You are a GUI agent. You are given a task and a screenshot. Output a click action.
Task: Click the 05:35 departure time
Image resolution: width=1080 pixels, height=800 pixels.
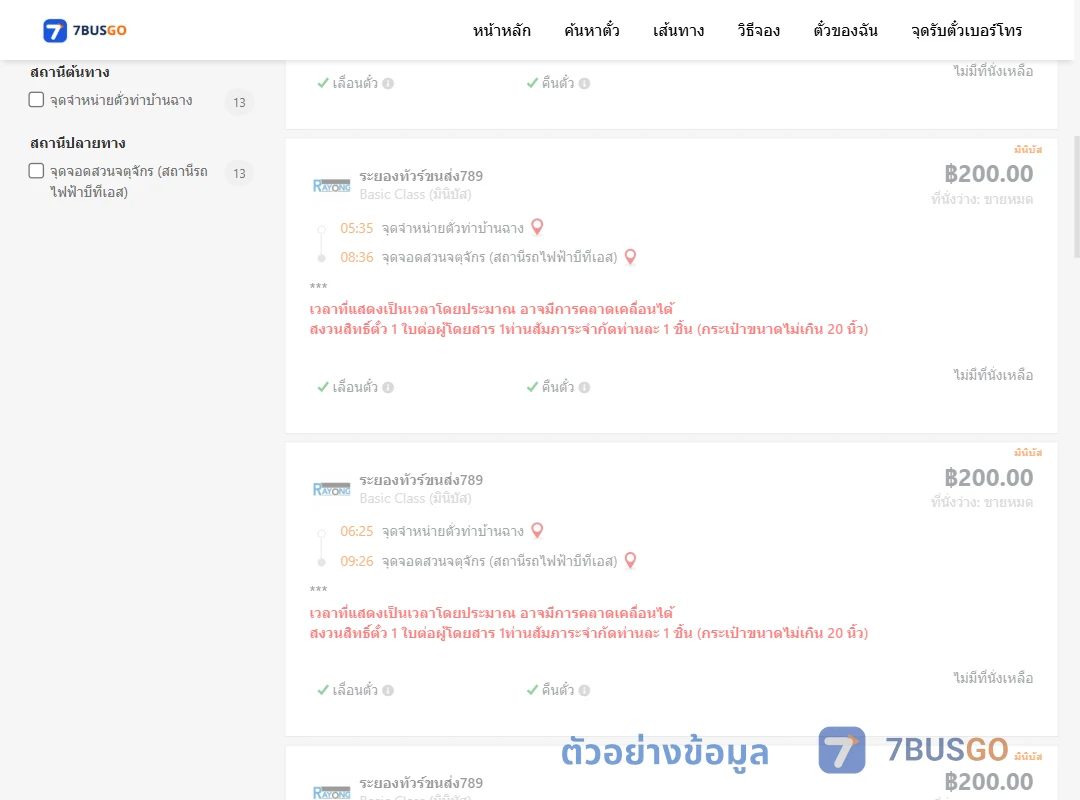pyautogui.click(x=356, y=228)
